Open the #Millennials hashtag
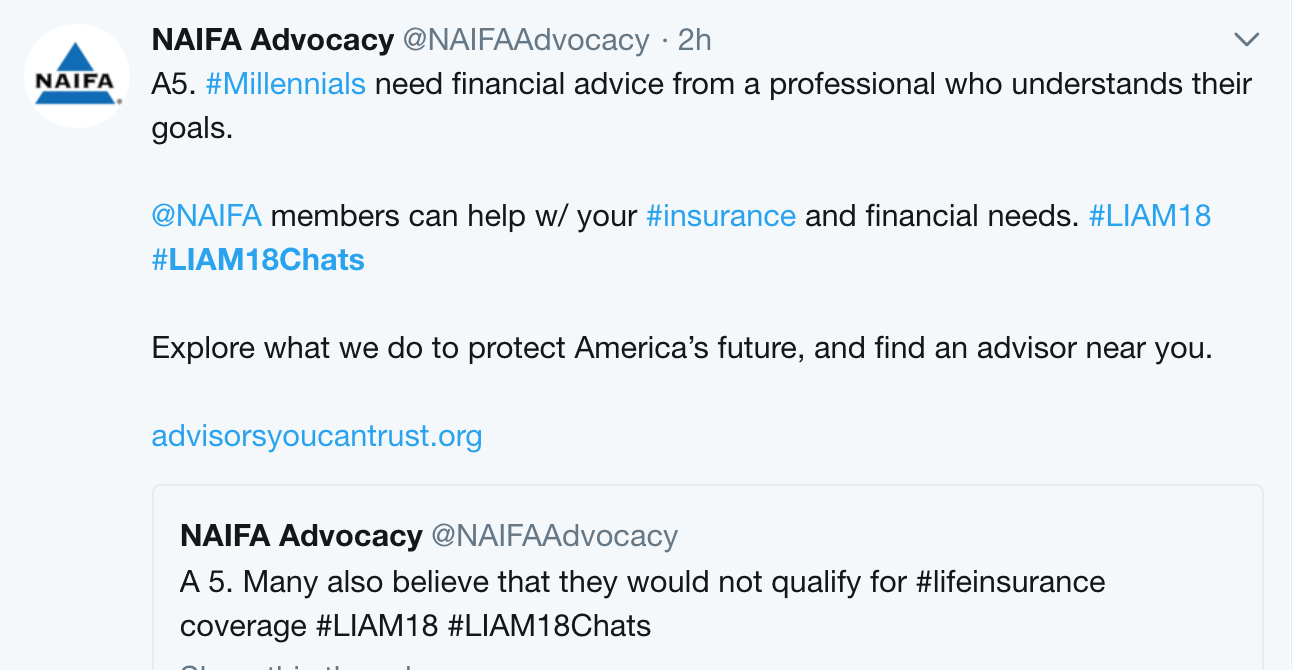 point(285,84)
